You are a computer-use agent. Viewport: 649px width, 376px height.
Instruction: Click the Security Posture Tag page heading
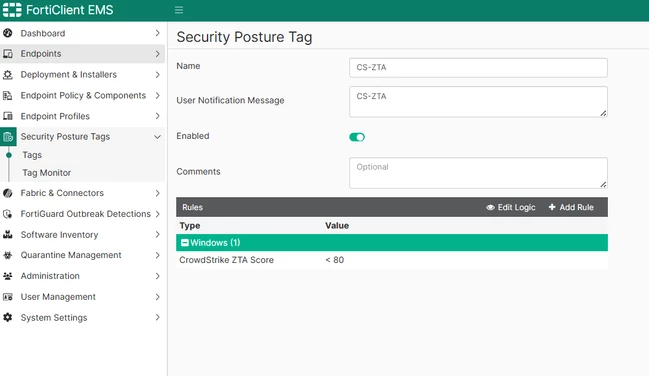point(244,37)
